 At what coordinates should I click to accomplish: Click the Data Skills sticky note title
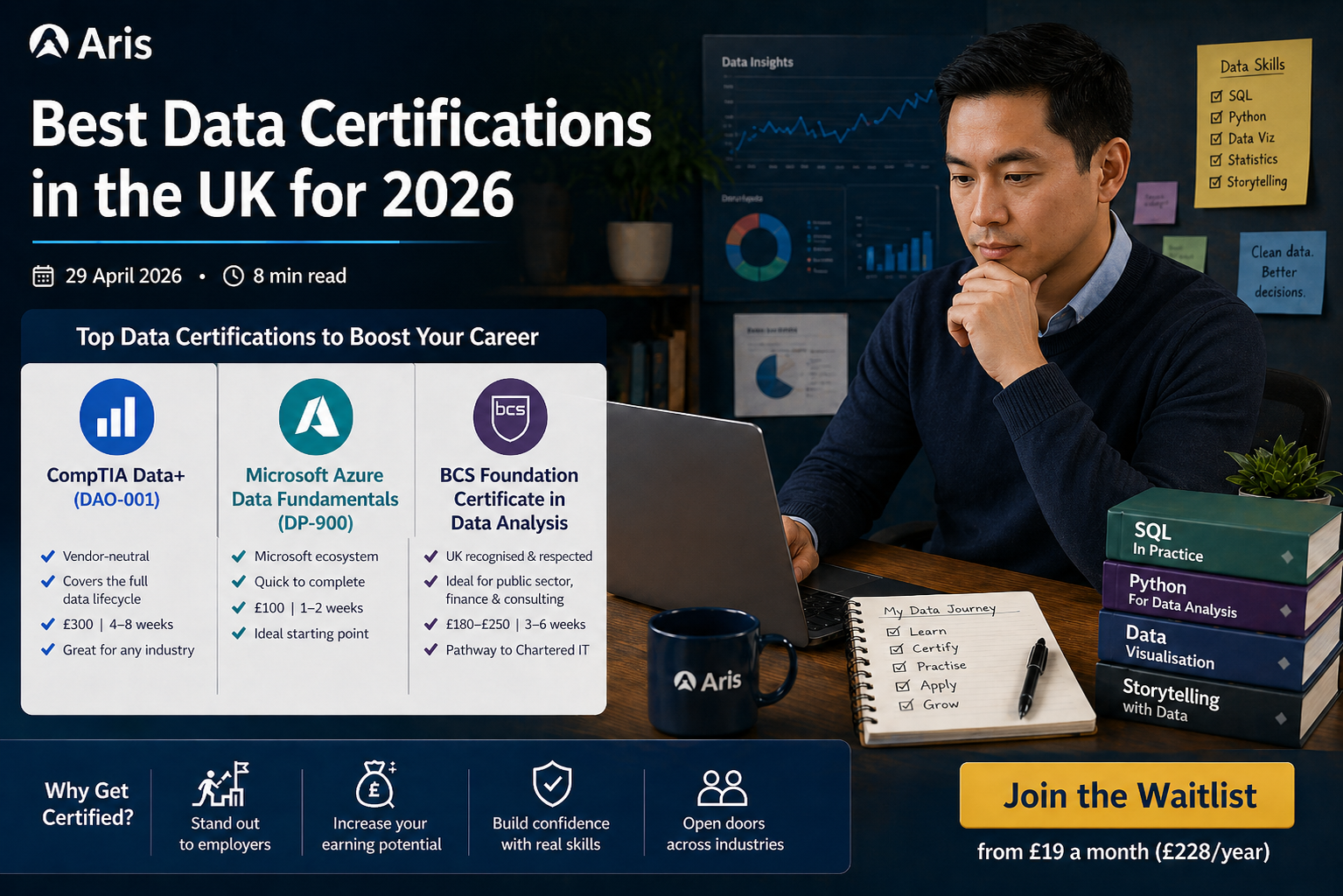click(x=1252, y=66)
